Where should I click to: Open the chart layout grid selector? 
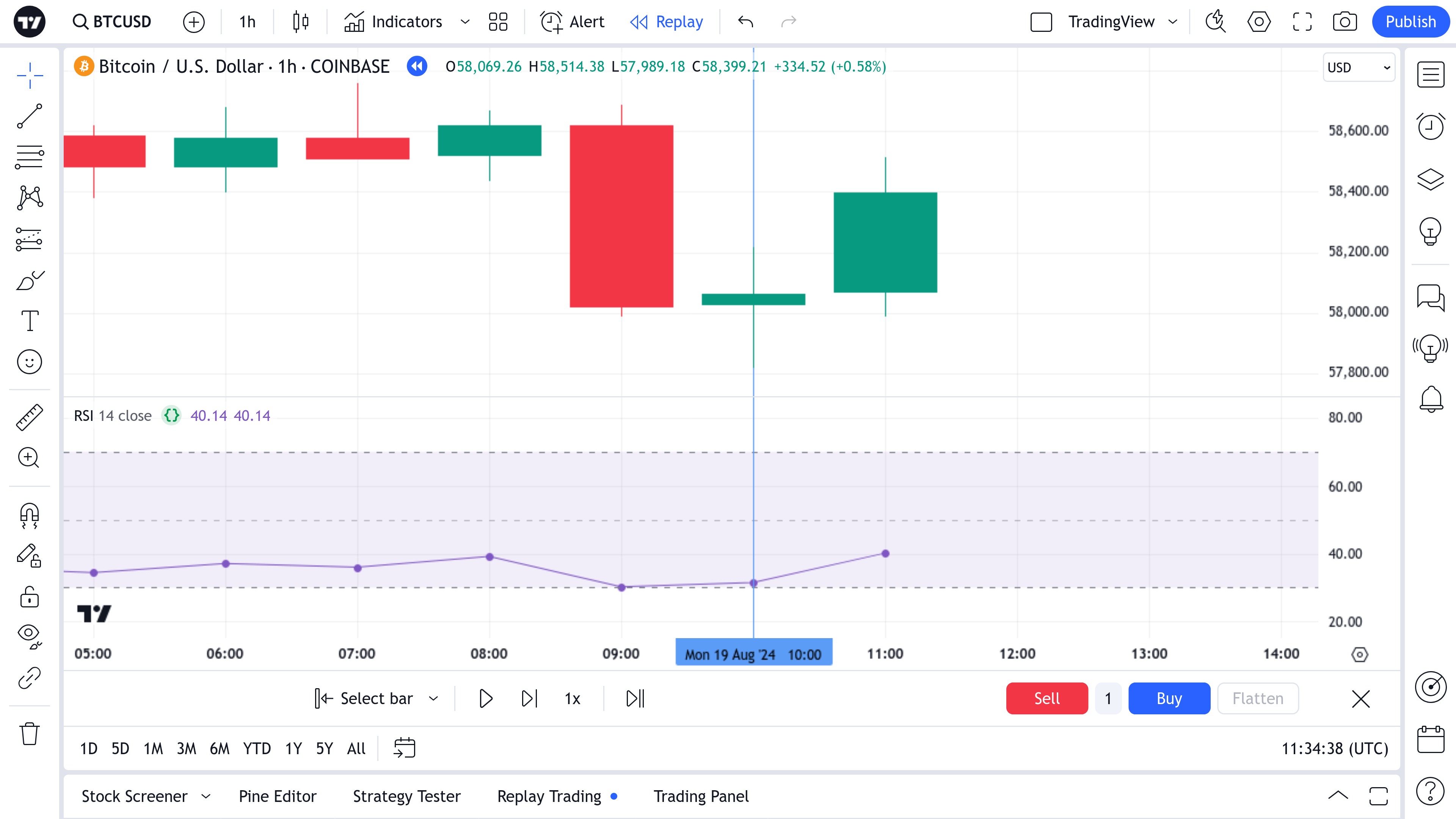[498, 22]
